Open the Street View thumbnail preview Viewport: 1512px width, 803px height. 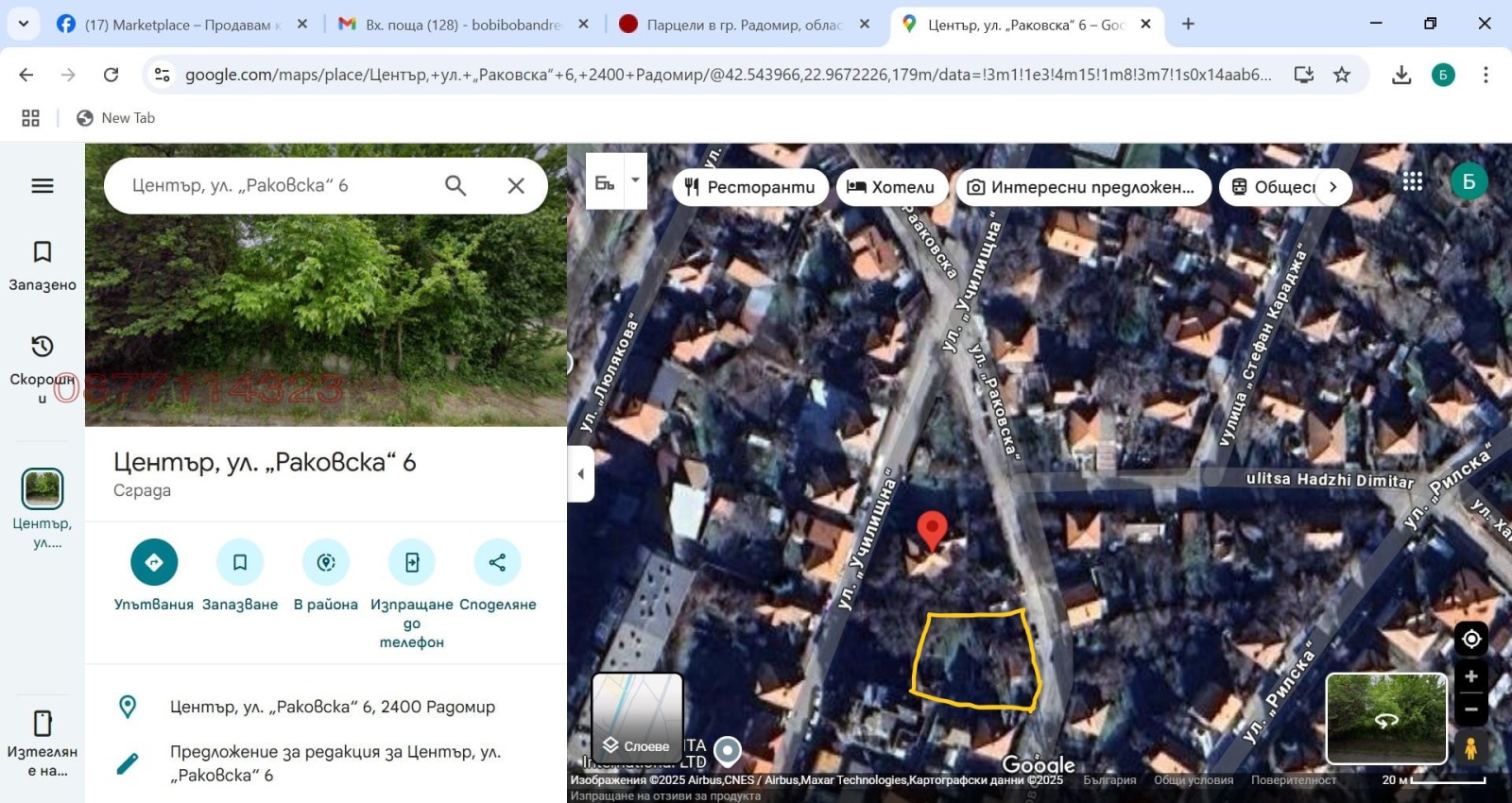1385,718
